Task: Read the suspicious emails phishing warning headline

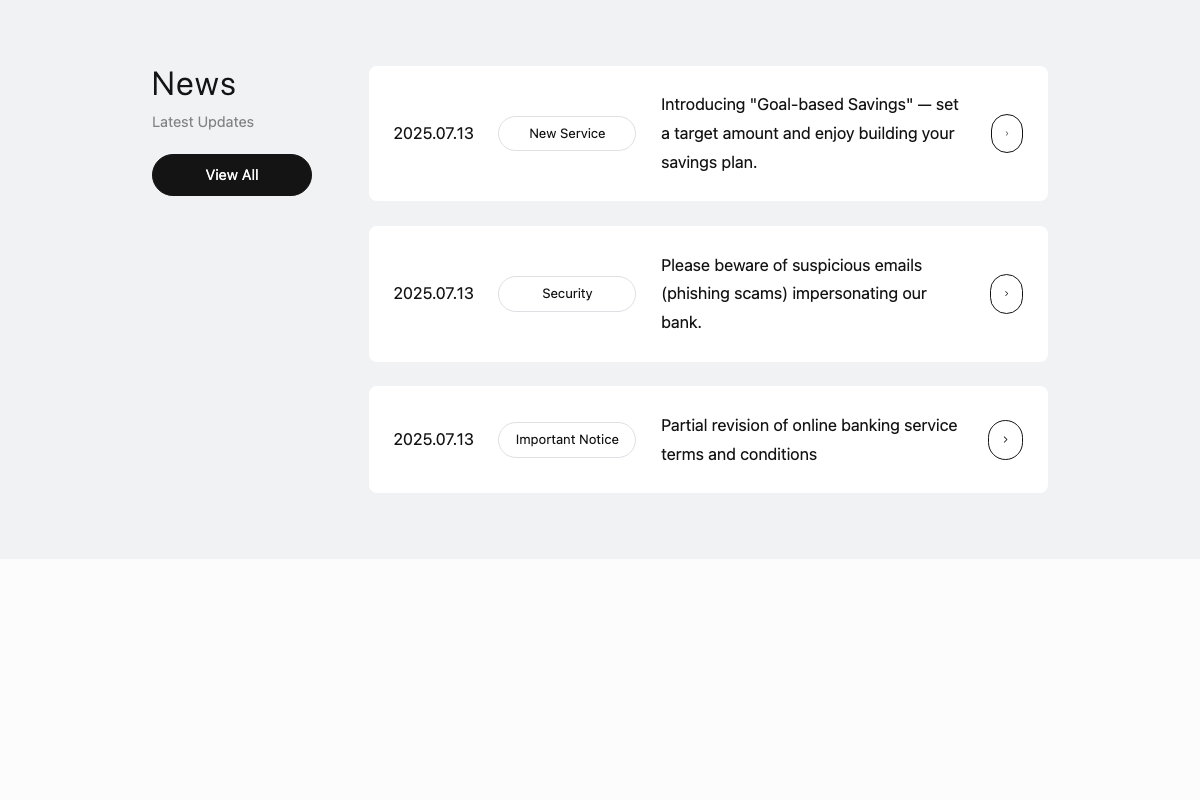Action: [793, 294]
